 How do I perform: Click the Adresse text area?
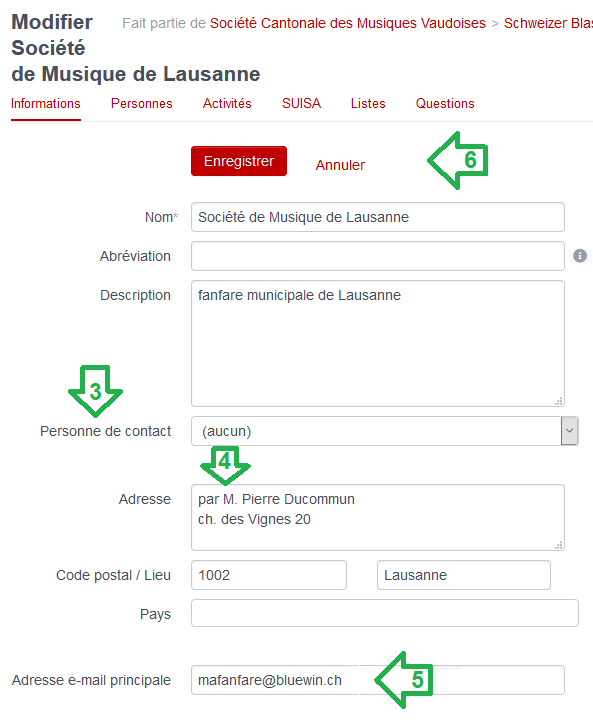[x=378, y=518]
